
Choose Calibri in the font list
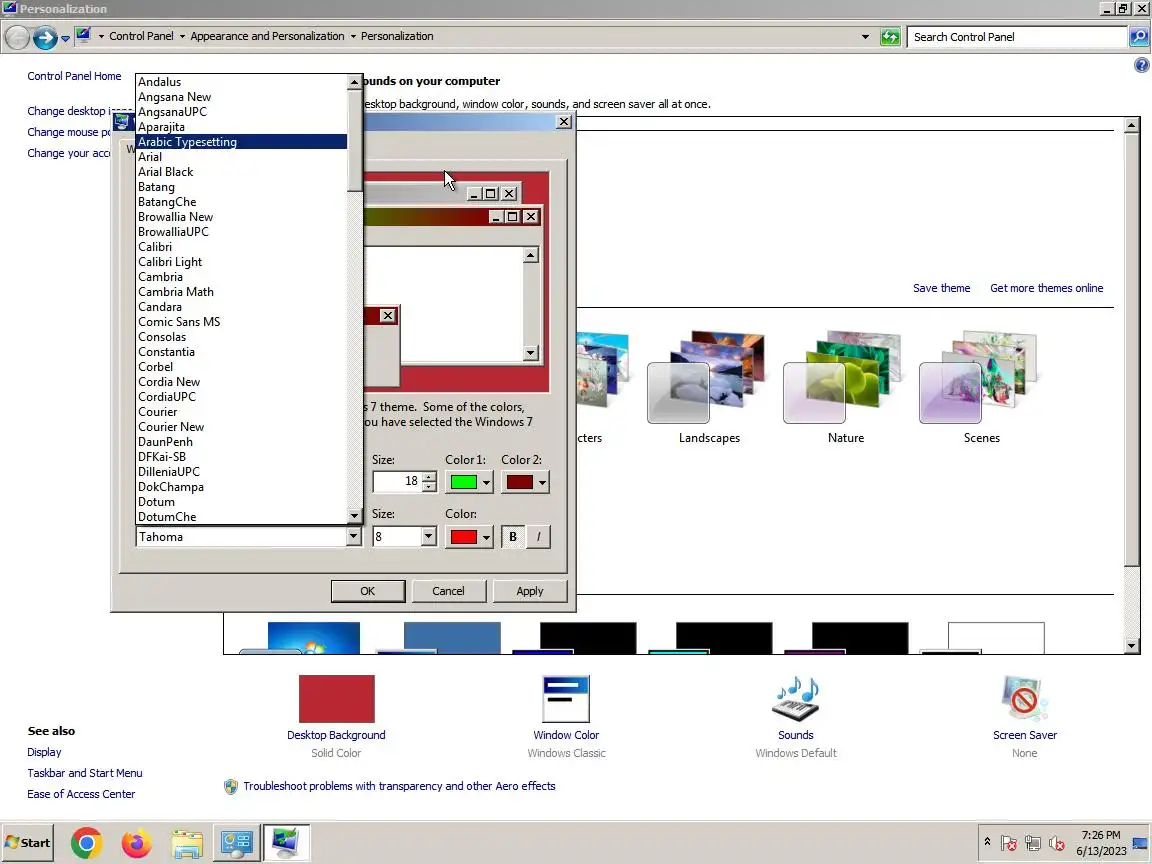pyautogui.click(x=242, y=247)
